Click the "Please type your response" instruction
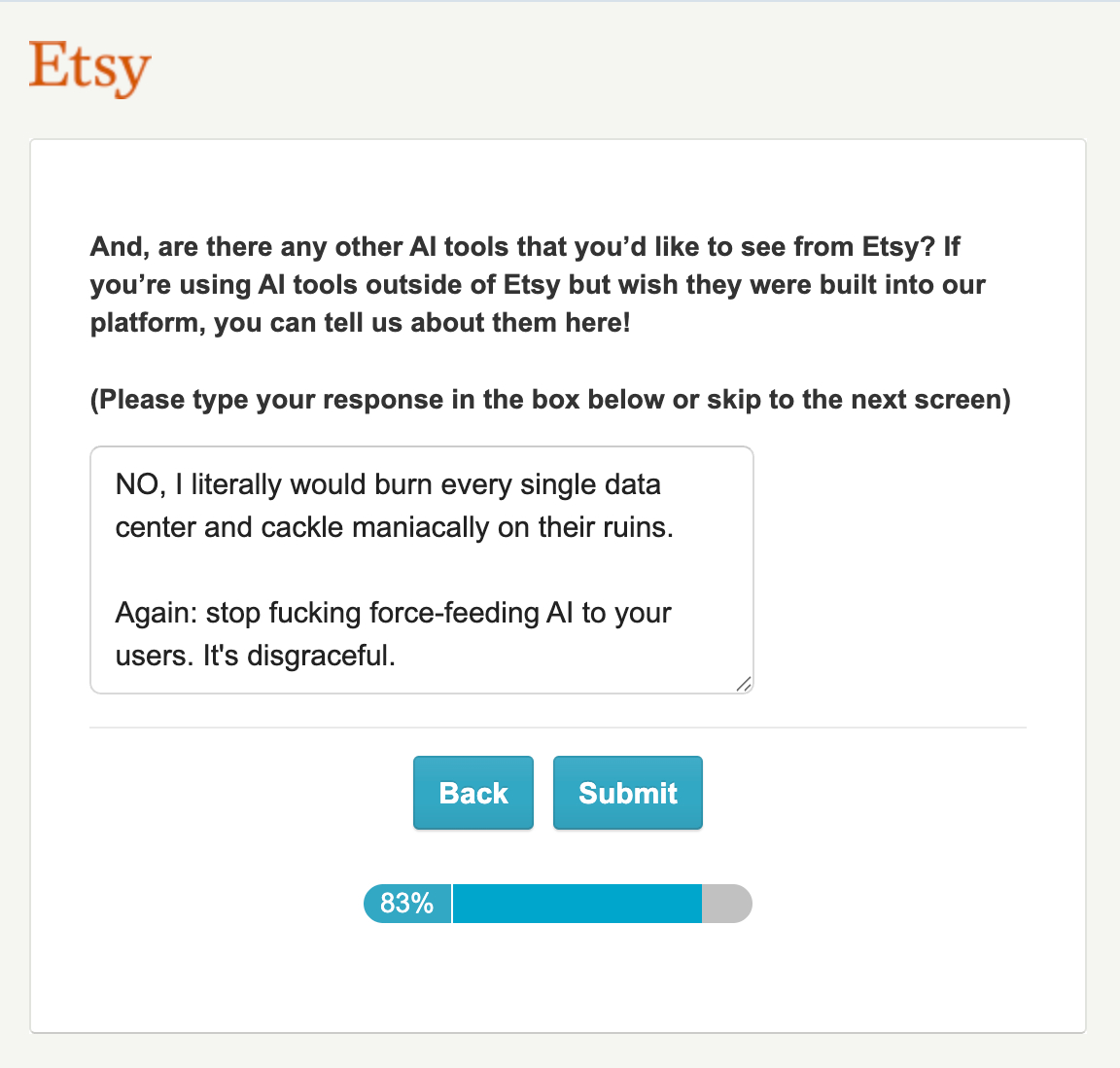This screenshot has width=1120, height=1068. 550,400
